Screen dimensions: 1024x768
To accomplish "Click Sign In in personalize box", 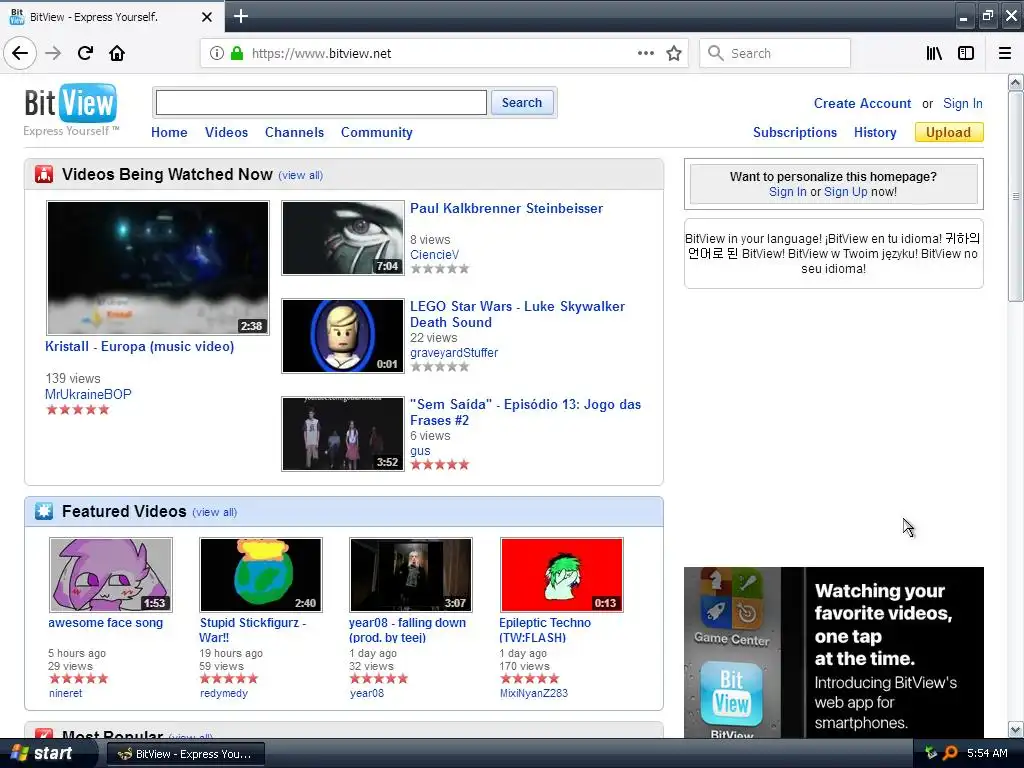I will (788, 191).
